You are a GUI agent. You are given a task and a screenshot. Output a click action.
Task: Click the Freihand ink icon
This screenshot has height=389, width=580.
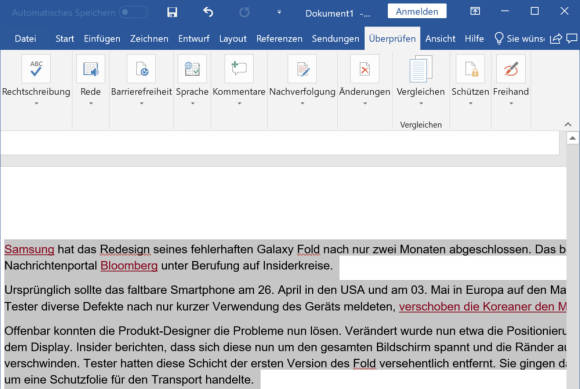pos(511,69)
